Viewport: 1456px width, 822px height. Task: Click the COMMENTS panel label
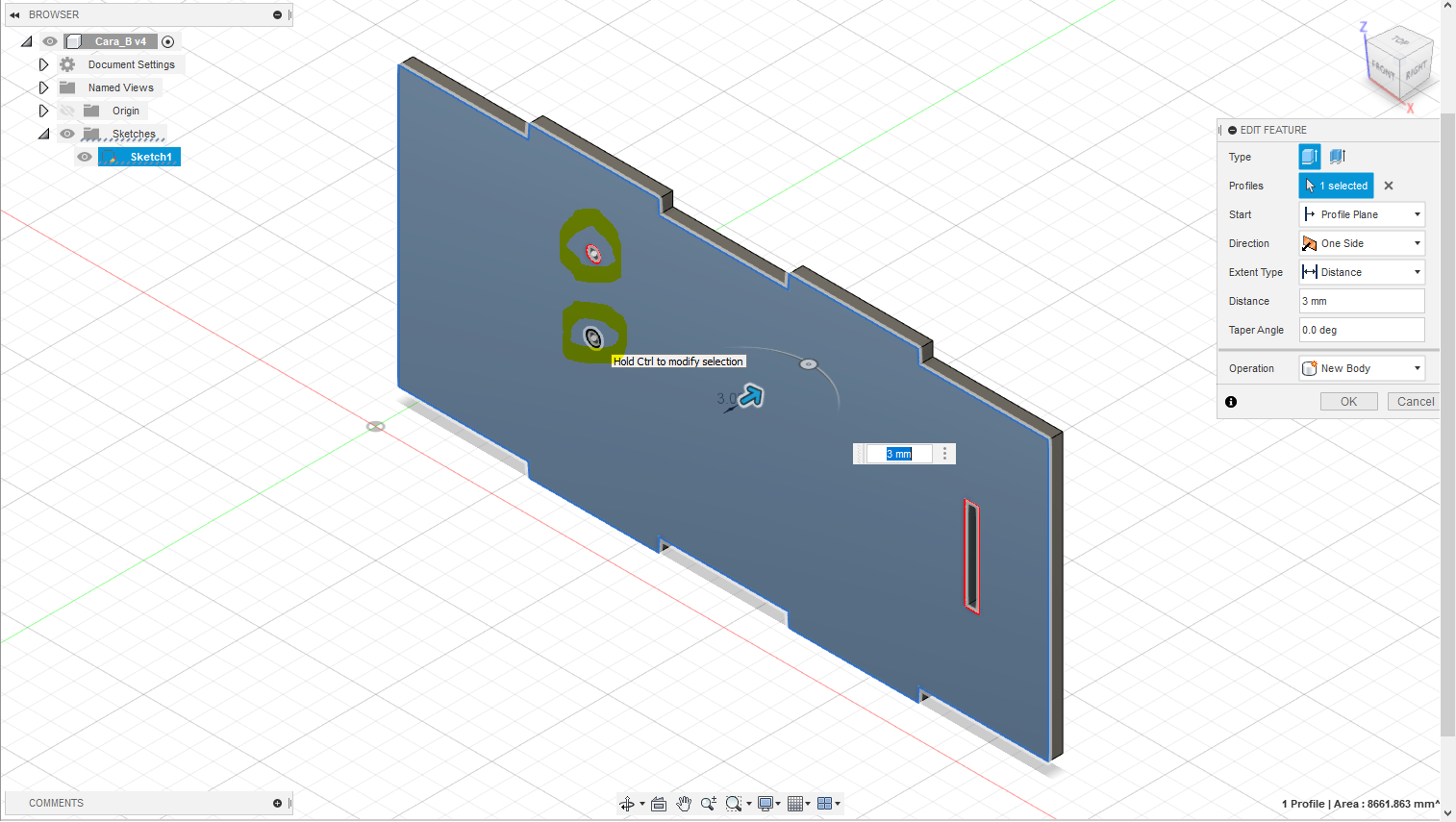[56, 803]
